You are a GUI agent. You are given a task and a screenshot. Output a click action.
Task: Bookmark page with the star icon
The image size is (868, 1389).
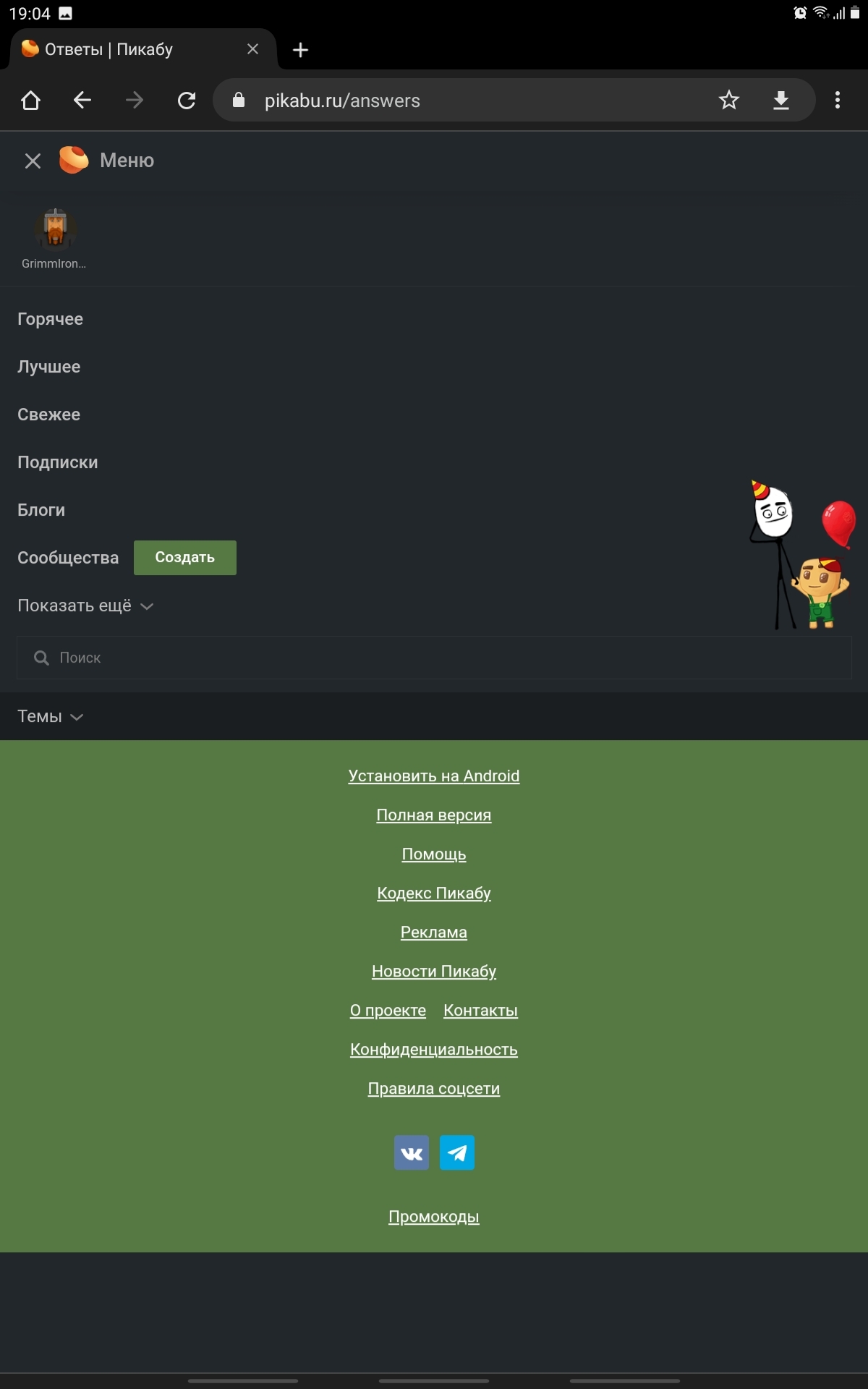tap(729, 100)
